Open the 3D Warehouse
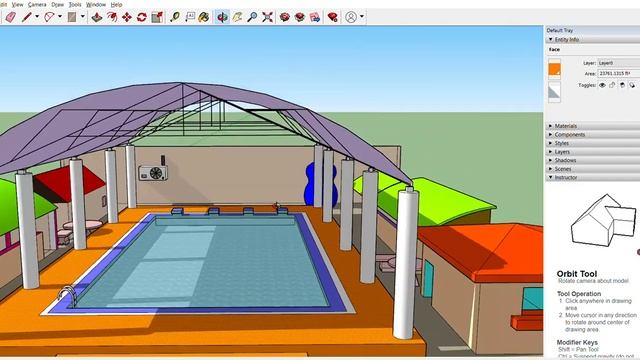The image size is (640, 360). pyautogui.click(x=285, y=17)
